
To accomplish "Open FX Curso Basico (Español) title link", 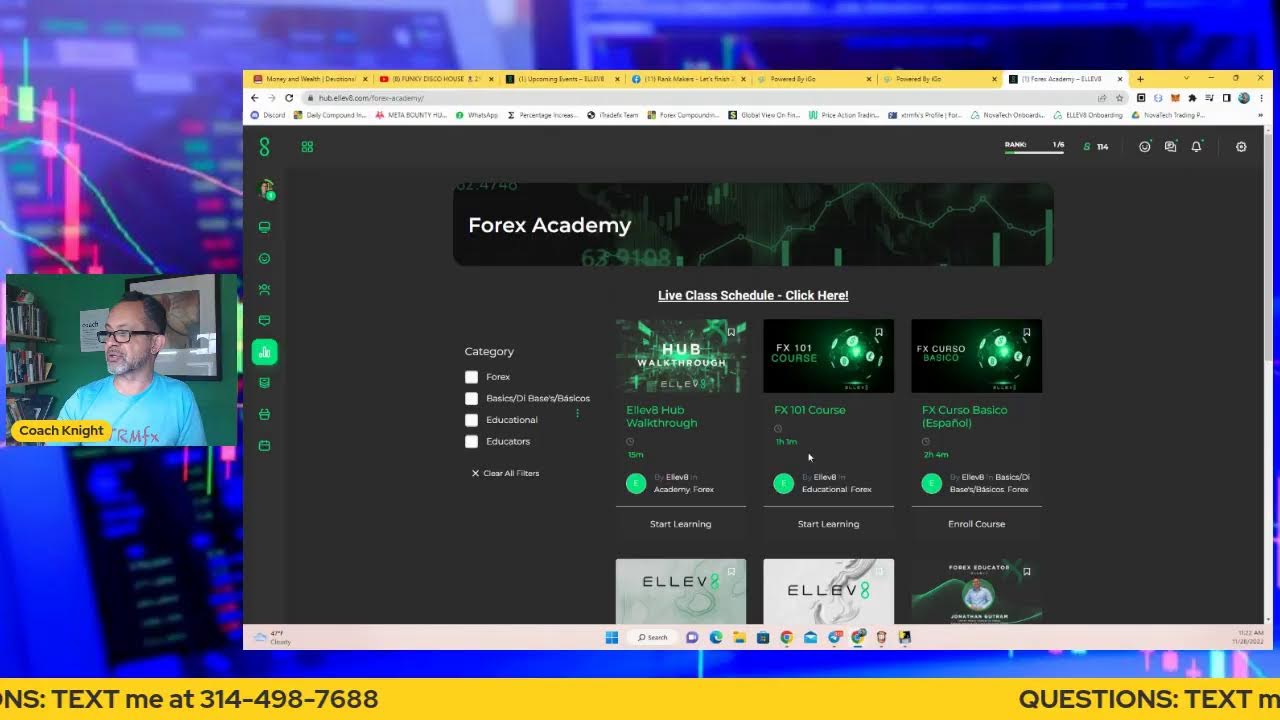I will [965, 417].
